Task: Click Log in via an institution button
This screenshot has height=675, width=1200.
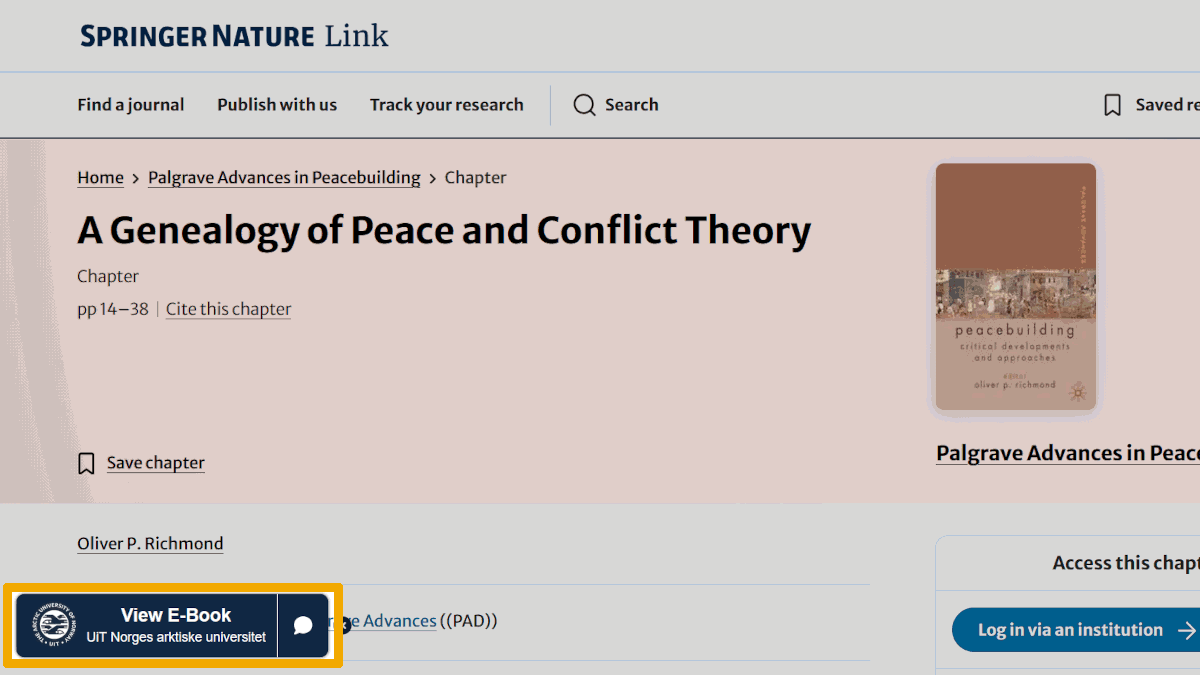Action: 1076,630
